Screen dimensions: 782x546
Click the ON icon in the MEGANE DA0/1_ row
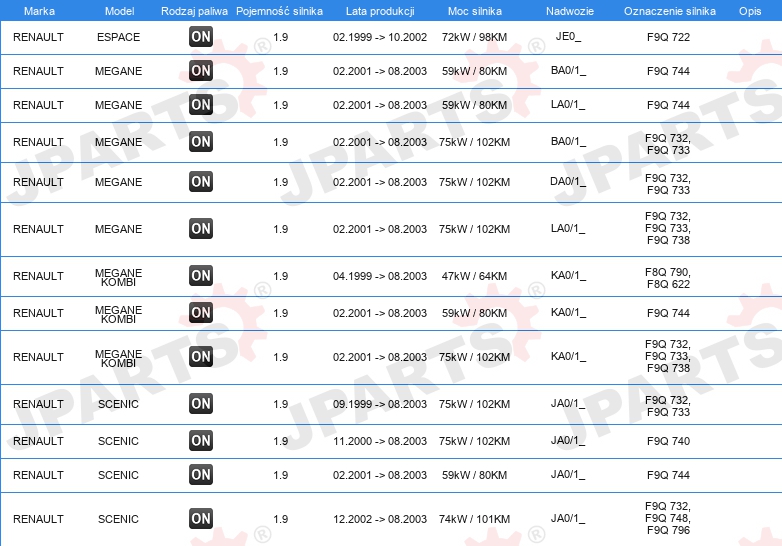point(201,182)
